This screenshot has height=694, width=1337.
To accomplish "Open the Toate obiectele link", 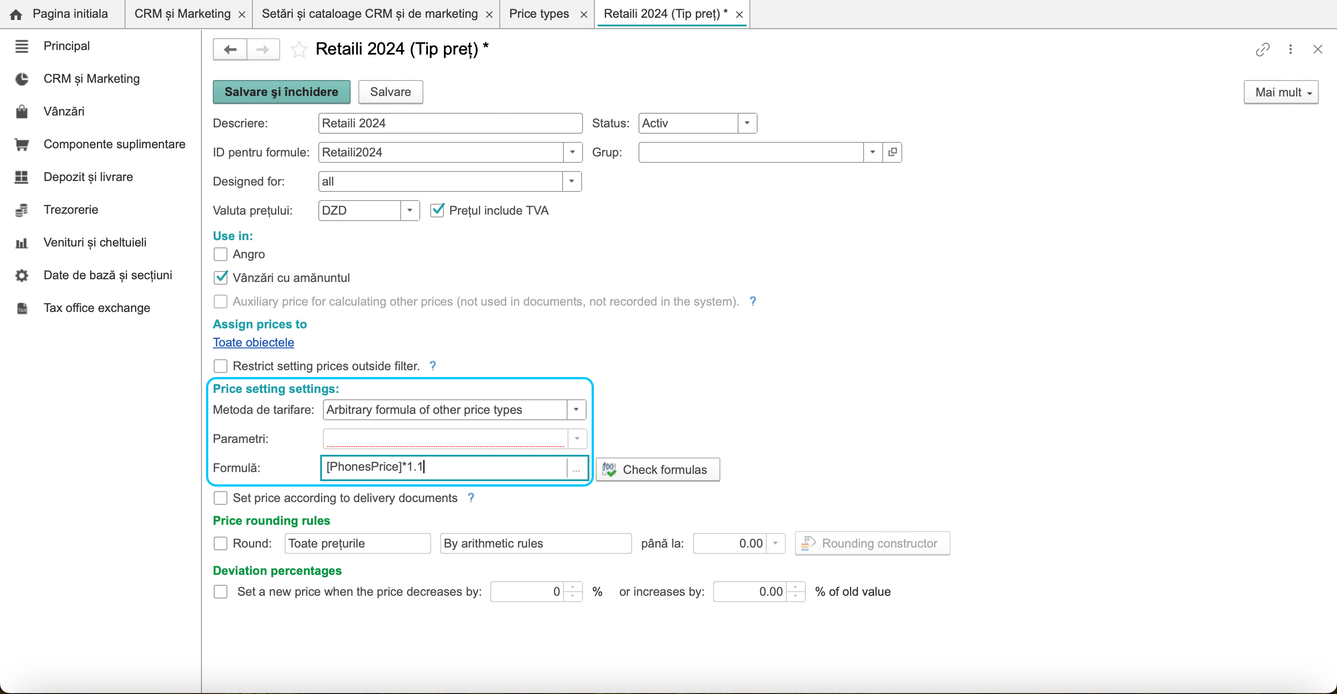I will tap(253, 342).
